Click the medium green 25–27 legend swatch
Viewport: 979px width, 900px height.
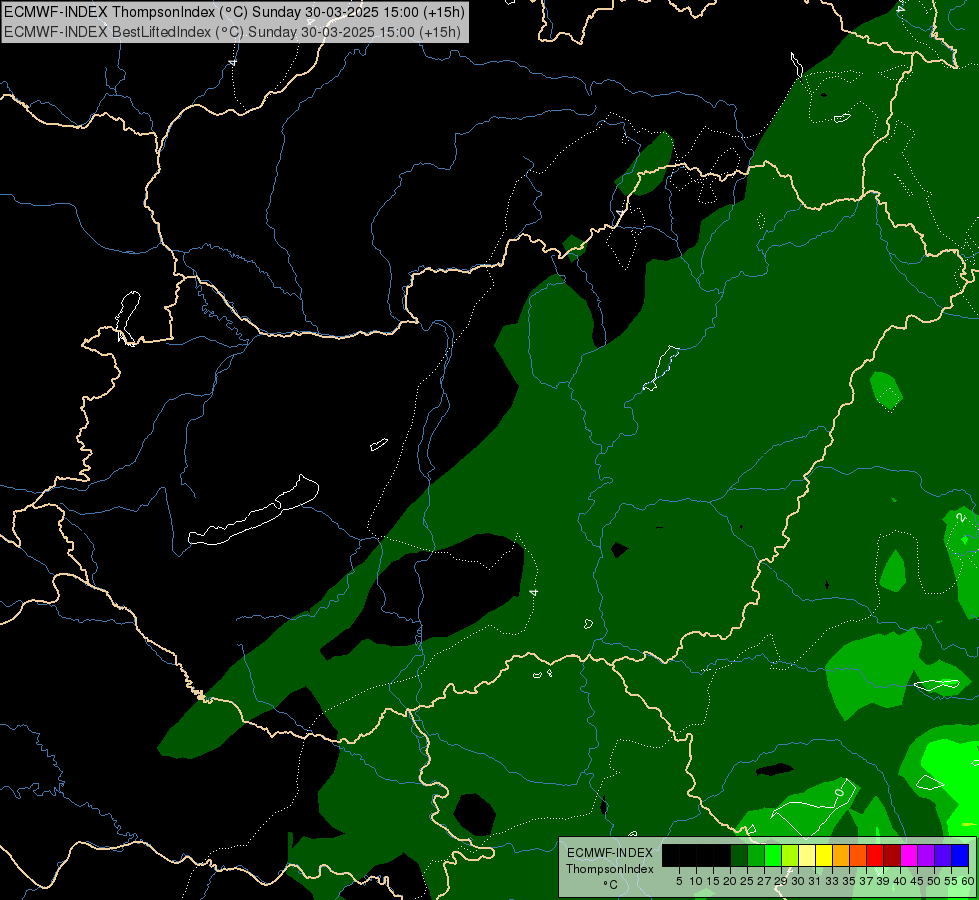(x=756, y=855)
